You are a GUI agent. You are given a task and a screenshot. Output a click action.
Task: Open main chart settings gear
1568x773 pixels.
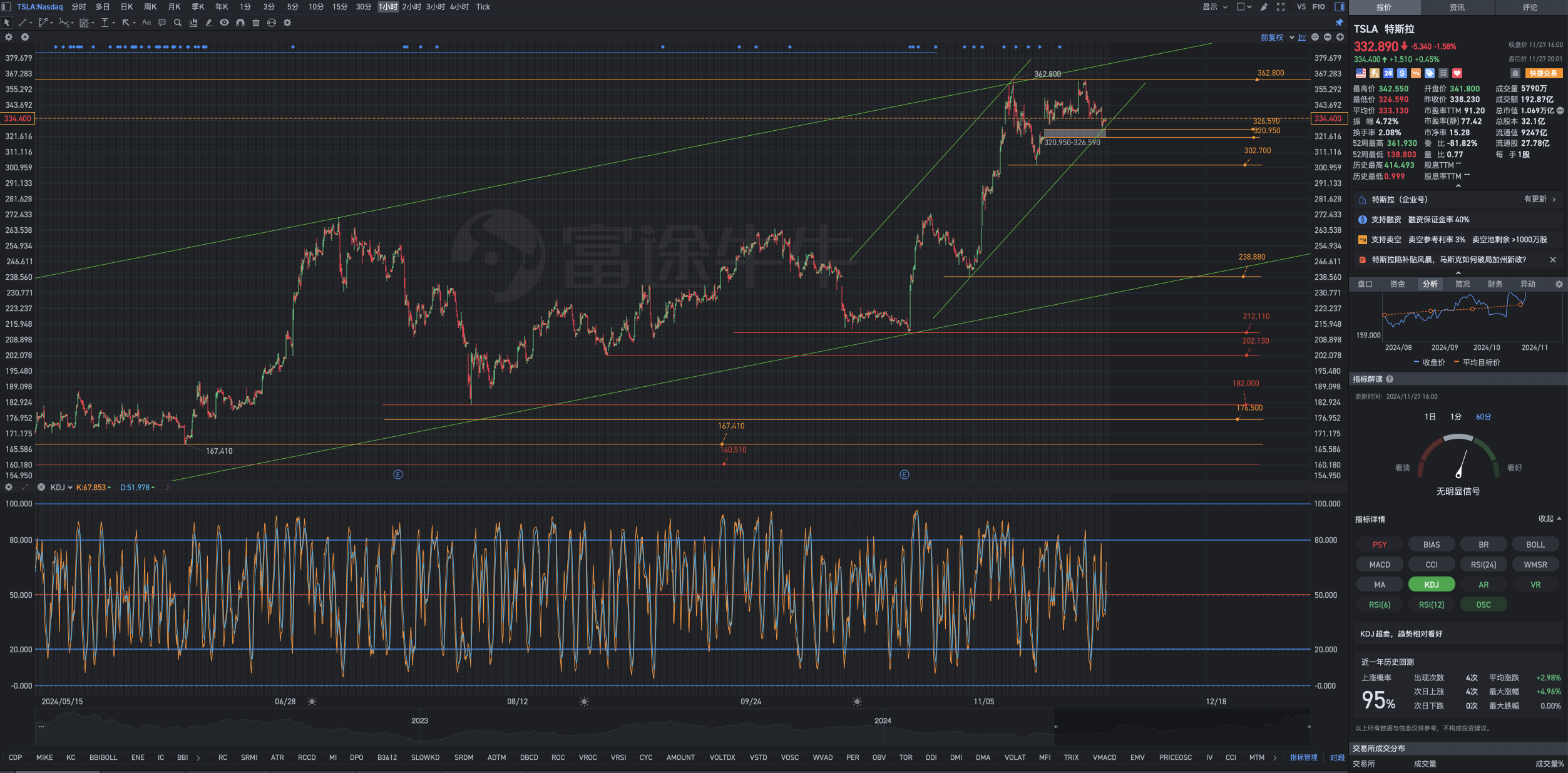point(9,37)
